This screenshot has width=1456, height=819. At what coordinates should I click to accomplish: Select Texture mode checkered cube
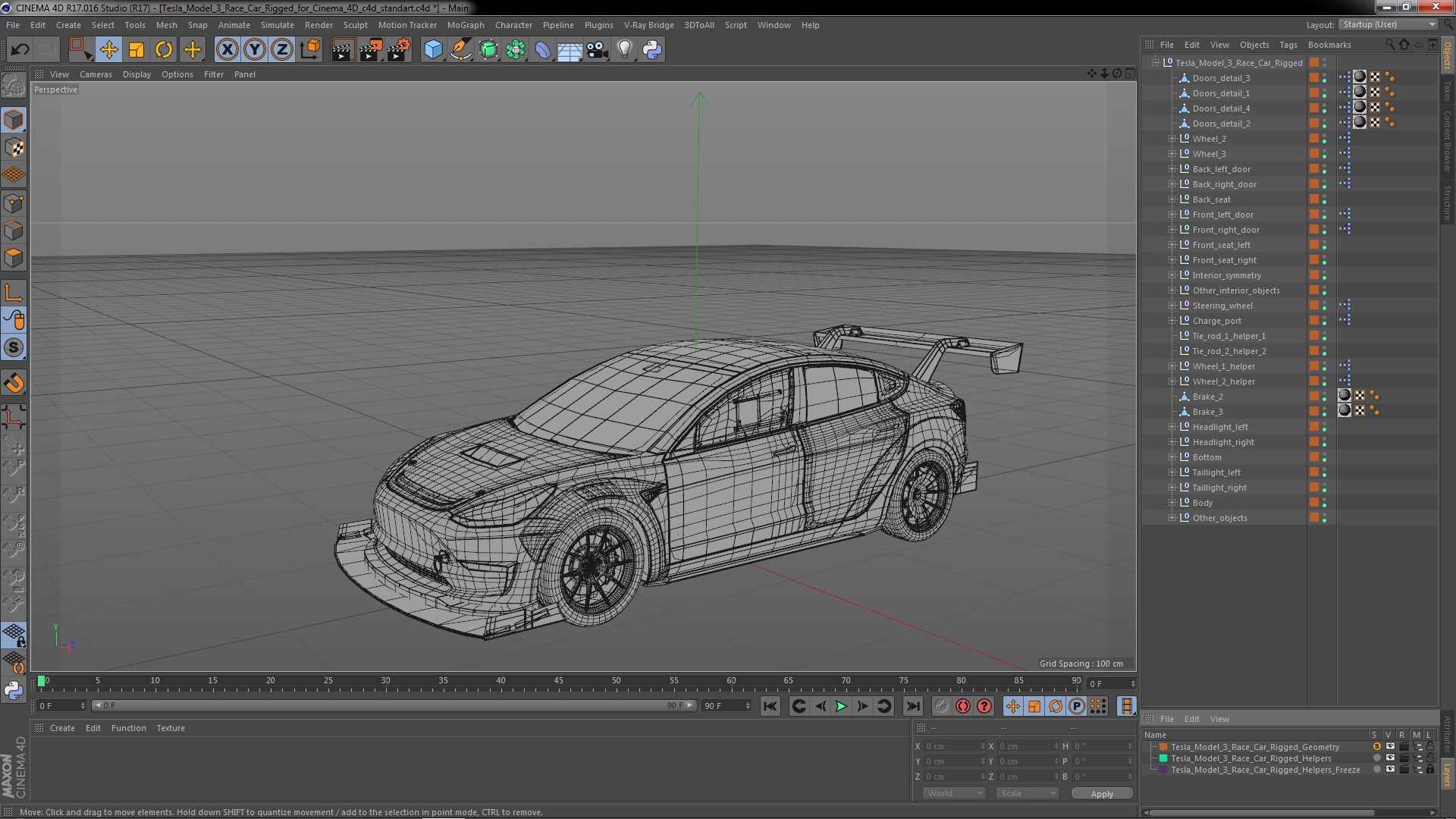pos(14,148)
